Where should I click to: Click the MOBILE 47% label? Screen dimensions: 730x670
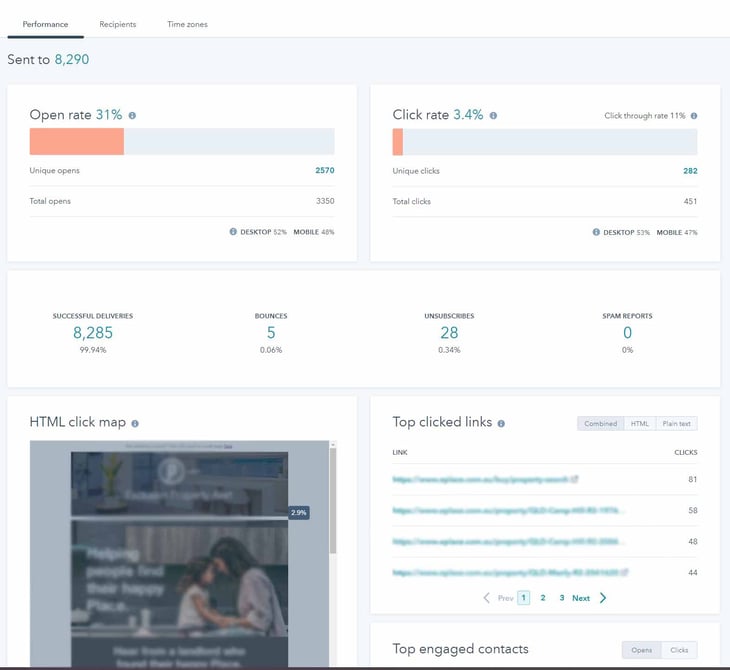click(677, 232)
